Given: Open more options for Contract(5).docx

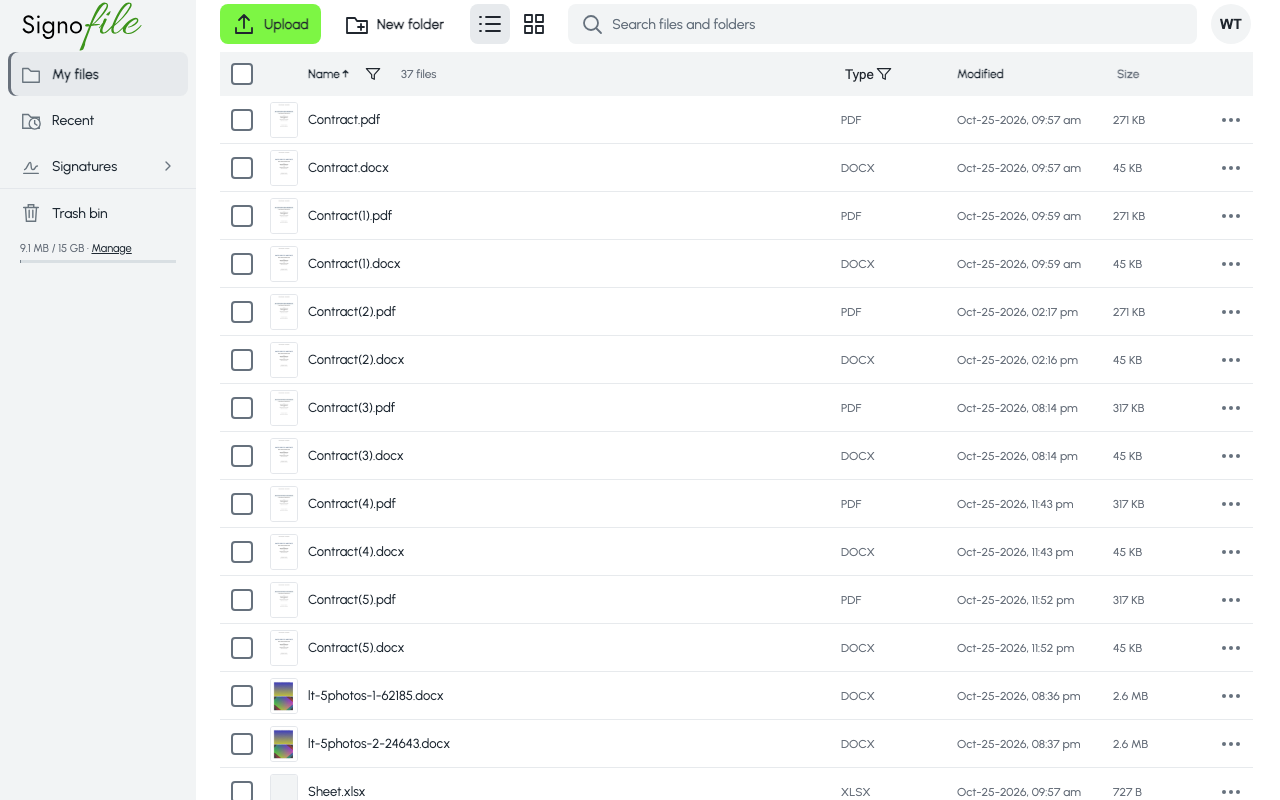Looking at the screenshot, I should pyautogui.click(x=1231, y=648).
